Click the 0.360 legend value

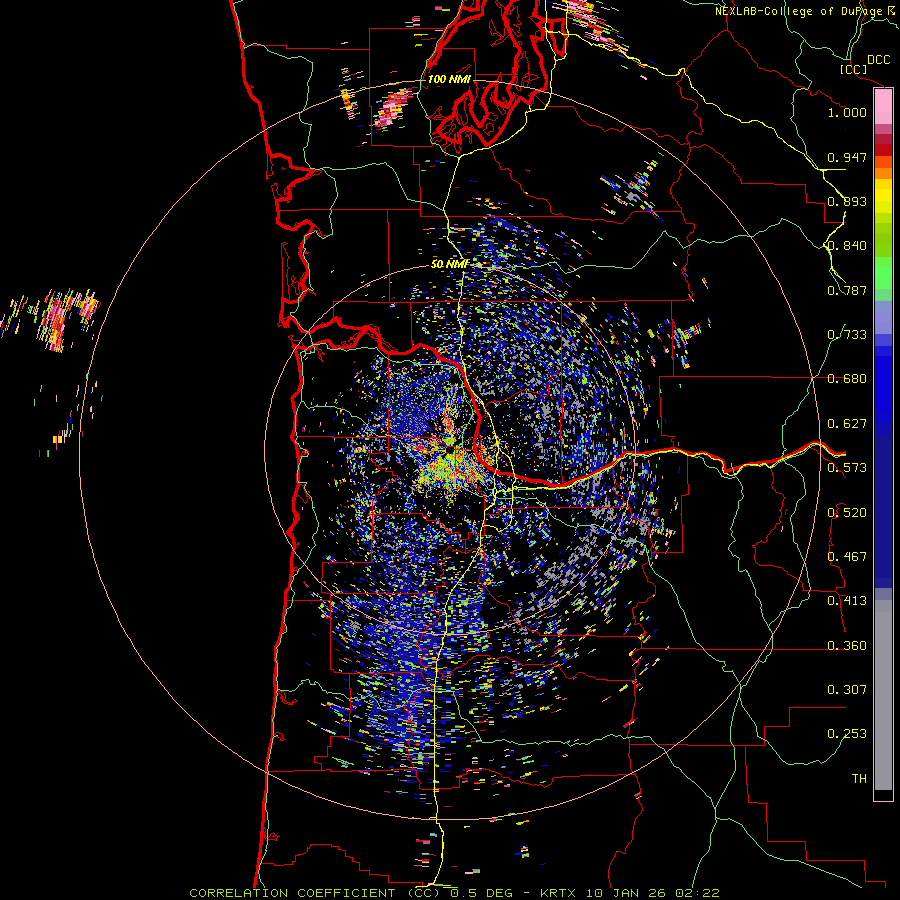pos(847,646)
